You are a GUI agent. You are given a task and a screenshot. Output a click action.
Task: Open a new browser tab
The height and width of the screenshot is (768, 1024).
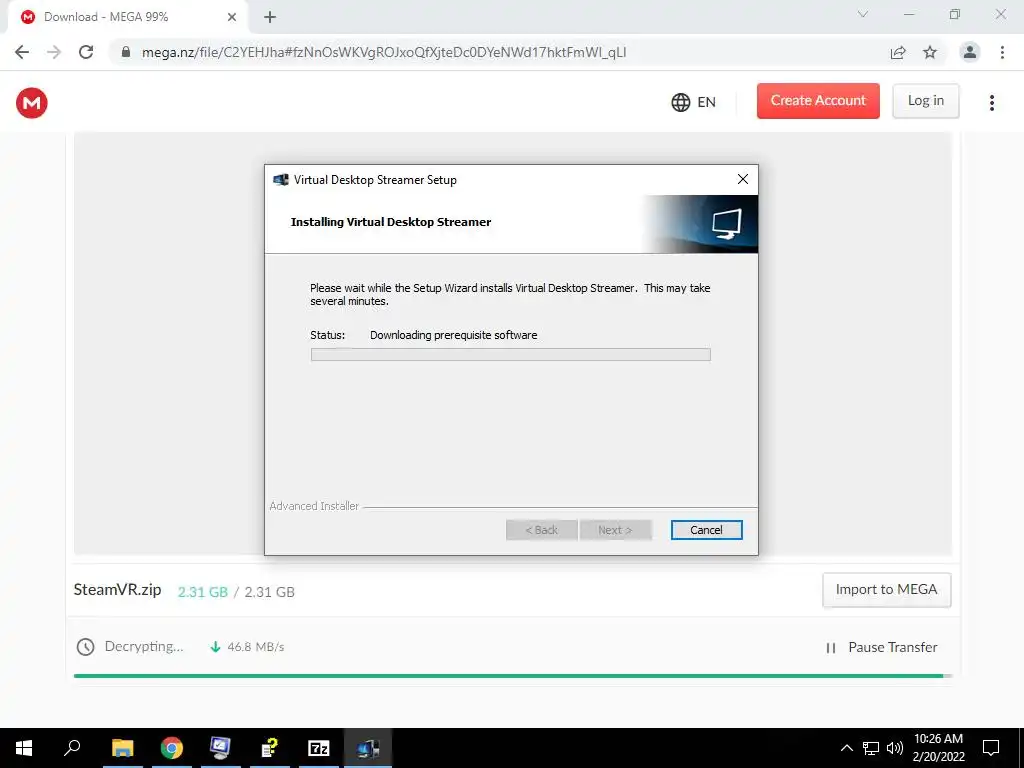point(270,17)
